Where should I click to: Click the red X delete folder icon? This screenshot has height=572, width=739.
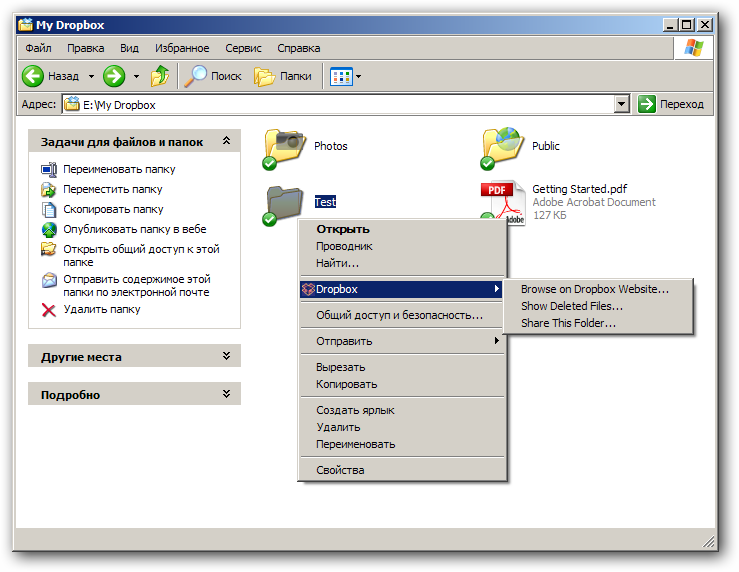[49, 310]
